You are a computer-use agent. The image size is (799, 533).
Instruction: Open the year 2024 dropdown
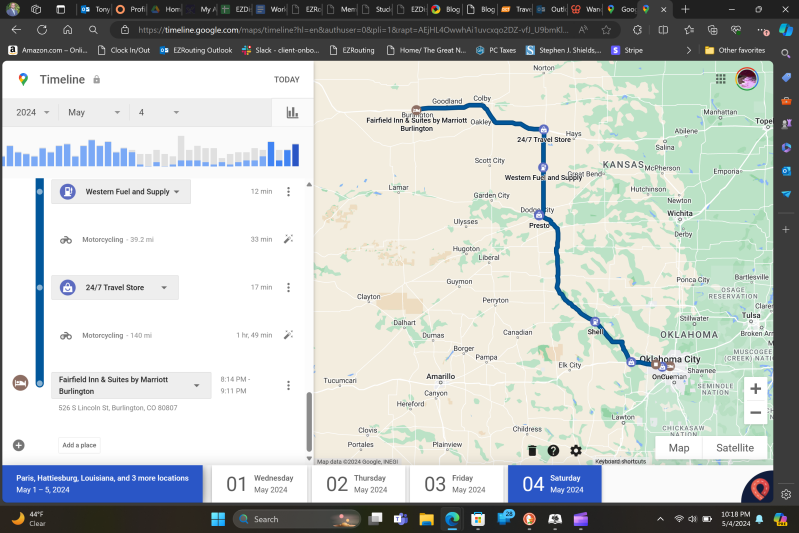coord(33,113)
